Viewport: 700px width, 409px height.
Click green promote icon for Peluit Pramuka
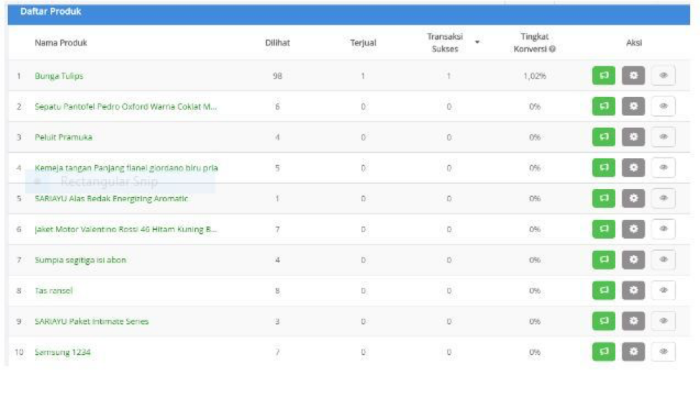point(604,137)
